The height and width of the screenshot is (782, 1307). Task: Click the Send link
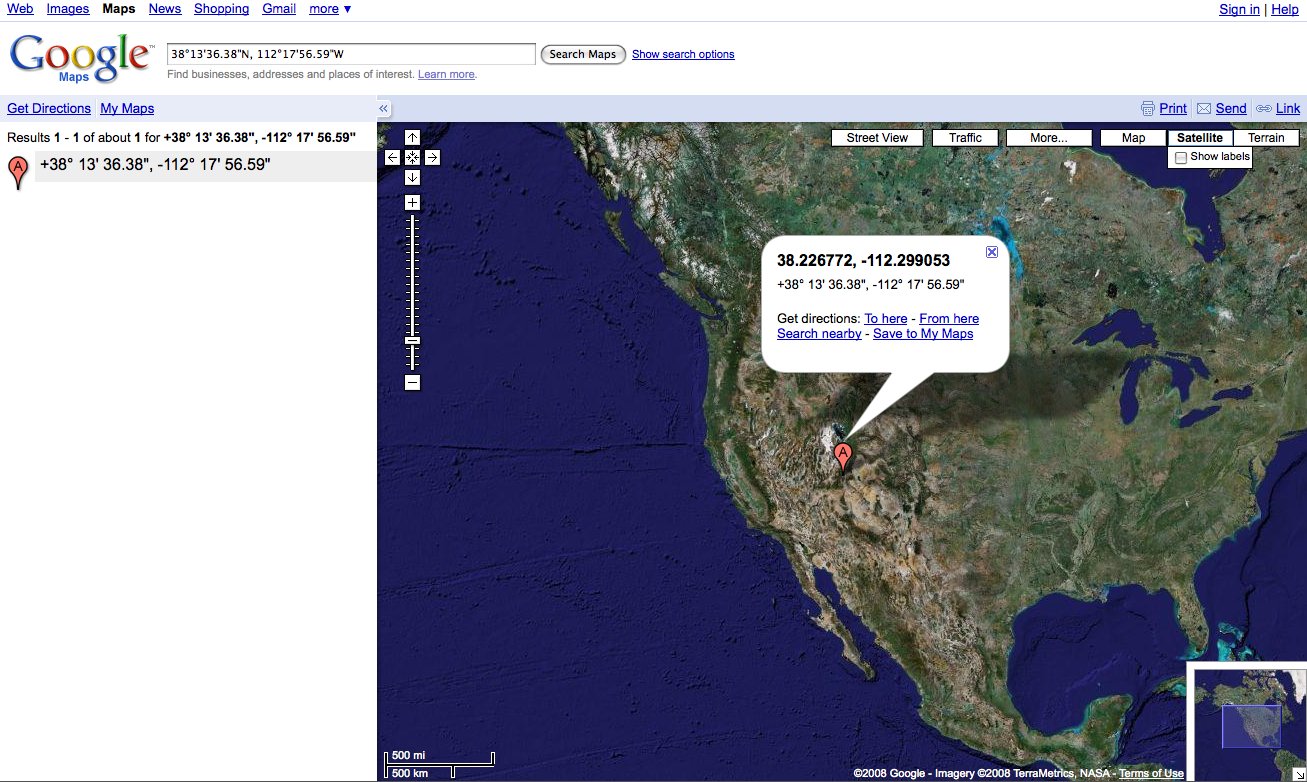[1231, 108]
